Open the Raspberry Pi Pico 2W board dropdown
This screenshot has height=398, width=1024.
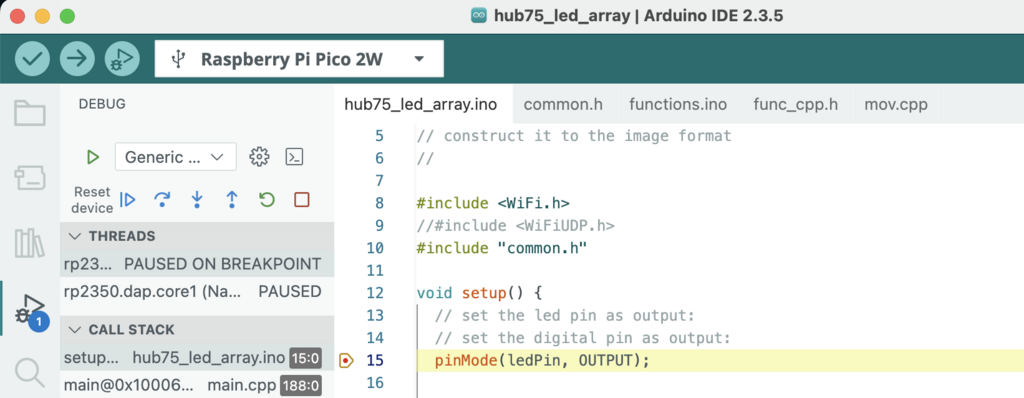coord(299,59)
